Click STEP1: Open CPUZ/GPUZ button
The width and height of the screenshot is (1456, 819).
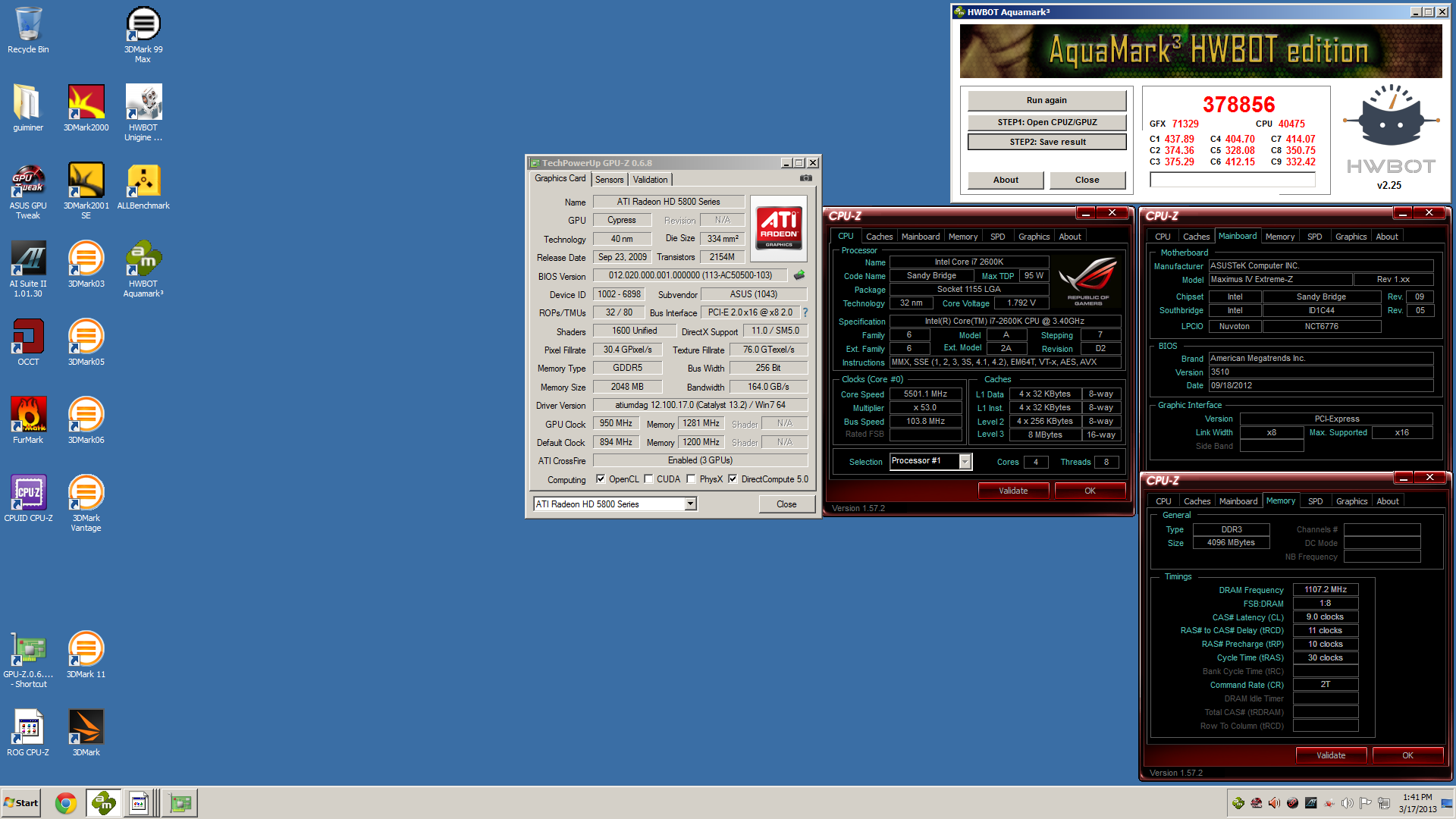click(x=1046, y=122)
